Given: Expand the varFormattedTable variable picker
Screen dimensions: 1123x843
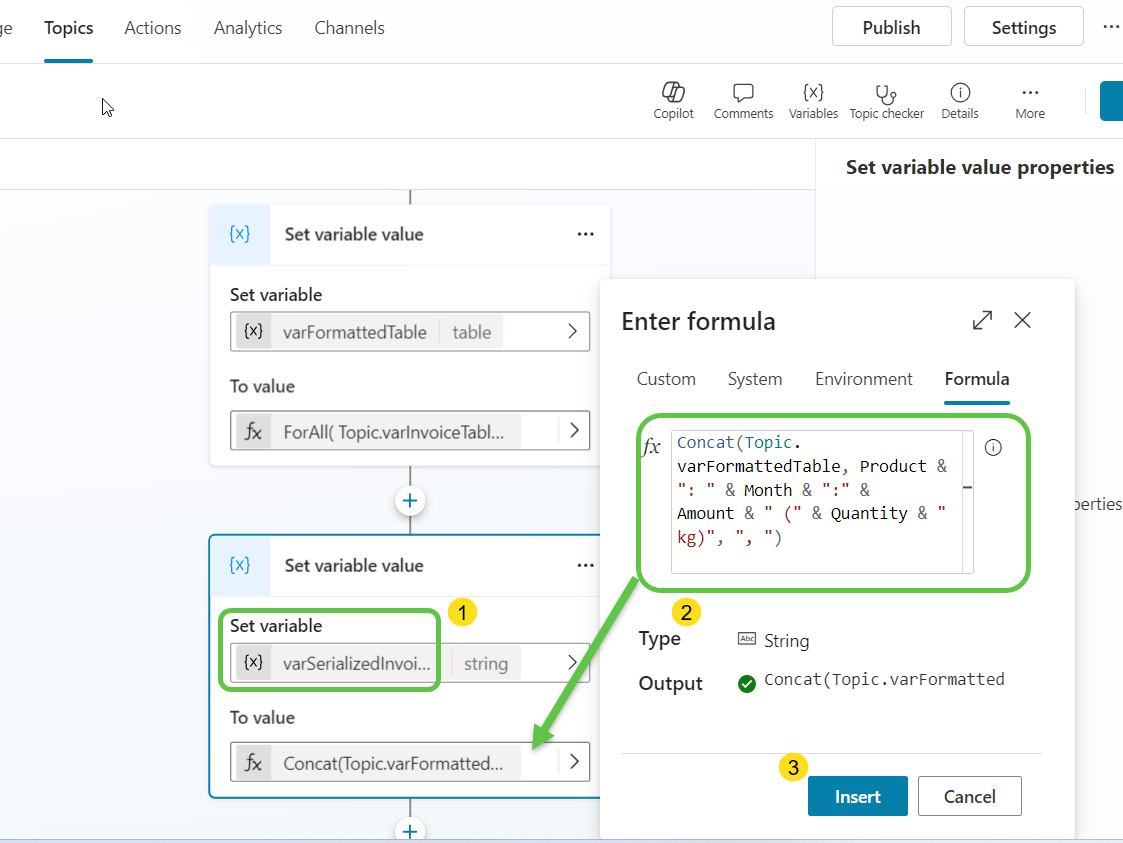Looking at the screenshot, I should pos(572,331).
